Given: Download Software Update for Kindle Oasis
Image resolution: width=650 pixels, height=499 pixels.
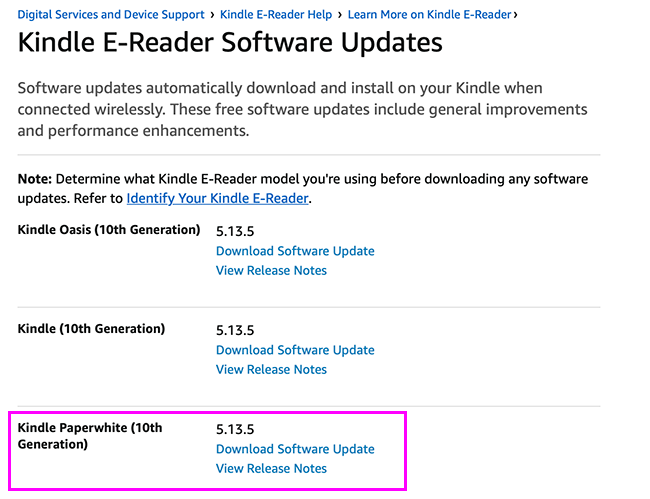Looking at the screenshot, I should [295, 251].
